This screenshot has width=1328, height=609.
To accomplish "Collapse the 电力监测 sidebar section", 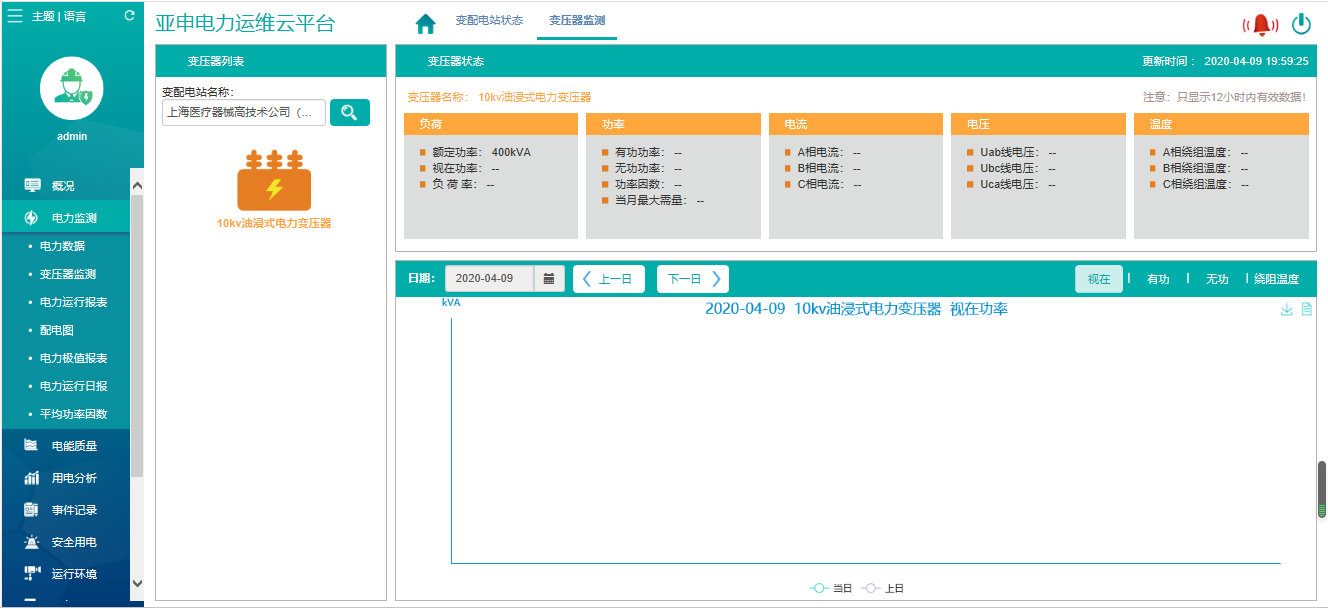I will 74,218.
